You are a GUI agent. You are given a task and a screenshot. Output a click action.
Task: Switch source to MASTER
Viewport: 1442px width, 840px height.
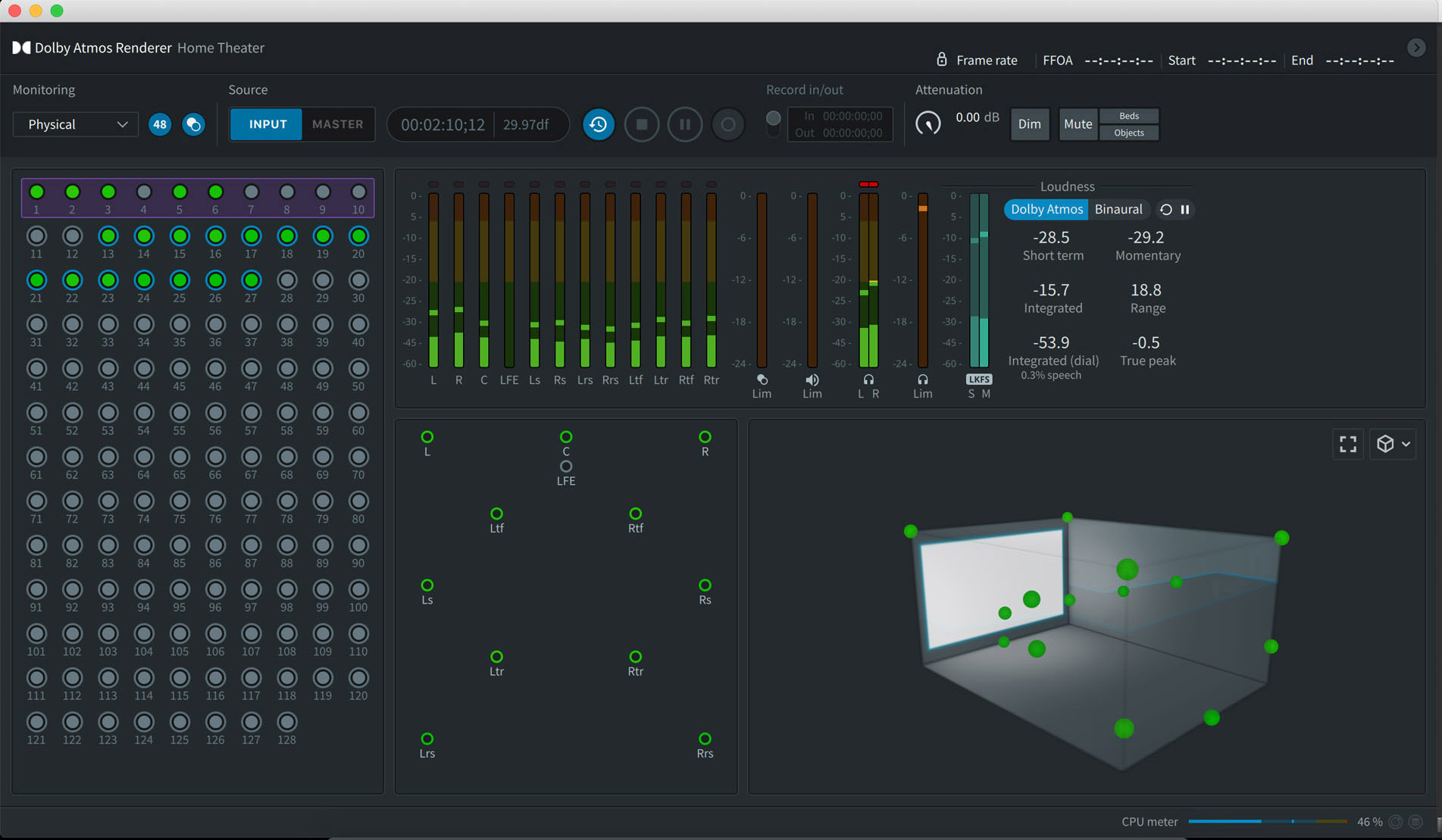click(x=338, y=124)
